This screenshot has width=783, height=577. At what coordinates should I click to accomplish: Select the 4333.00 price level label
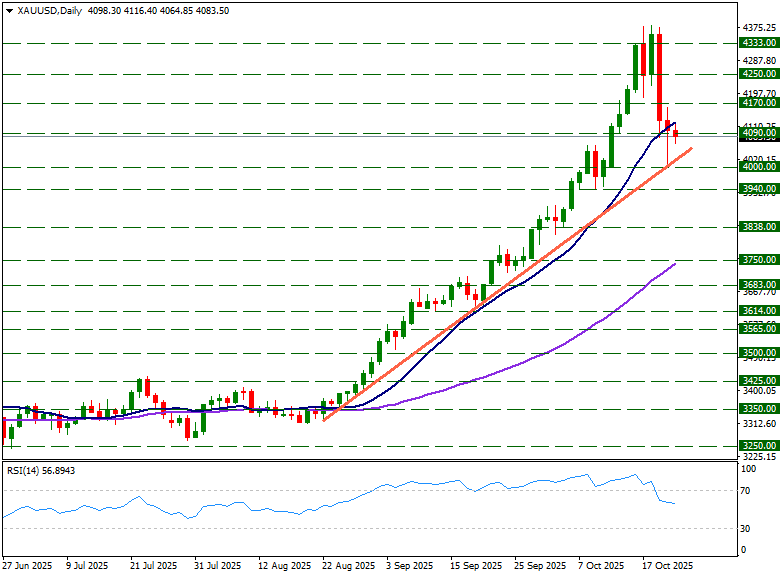pyautogui.click(x=759, y=43)
